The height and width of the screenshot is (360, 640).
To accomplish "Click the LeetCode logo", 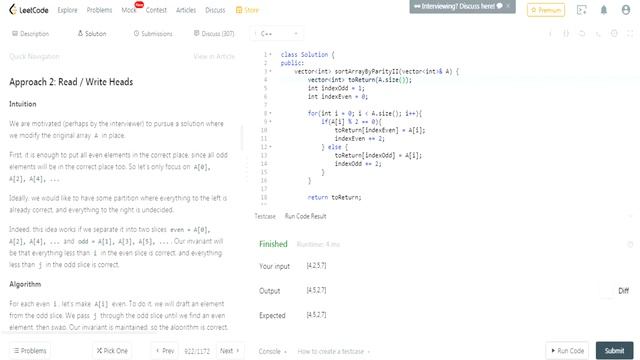I will 29,10.
